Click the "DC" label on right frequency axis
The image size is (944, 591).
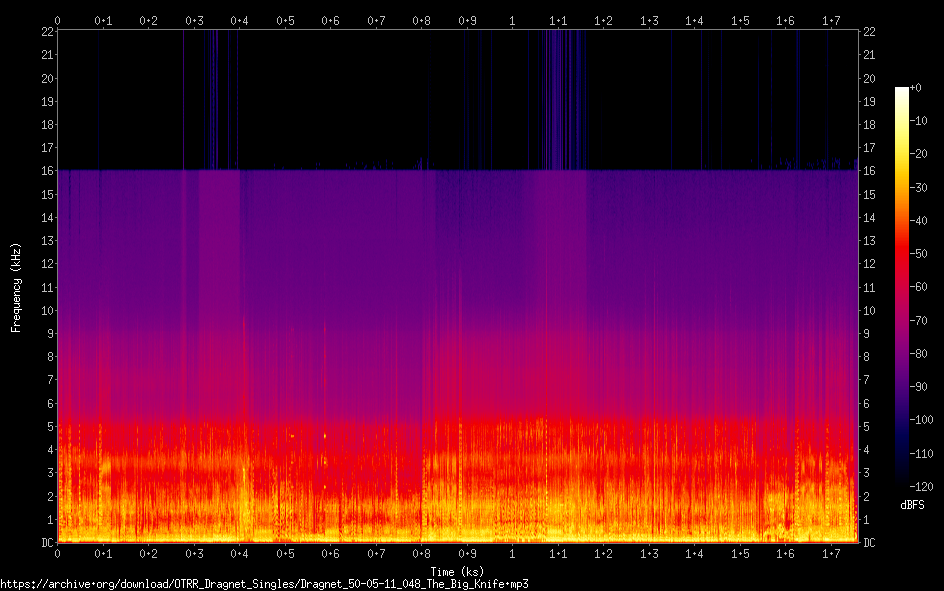pos(870,543)
